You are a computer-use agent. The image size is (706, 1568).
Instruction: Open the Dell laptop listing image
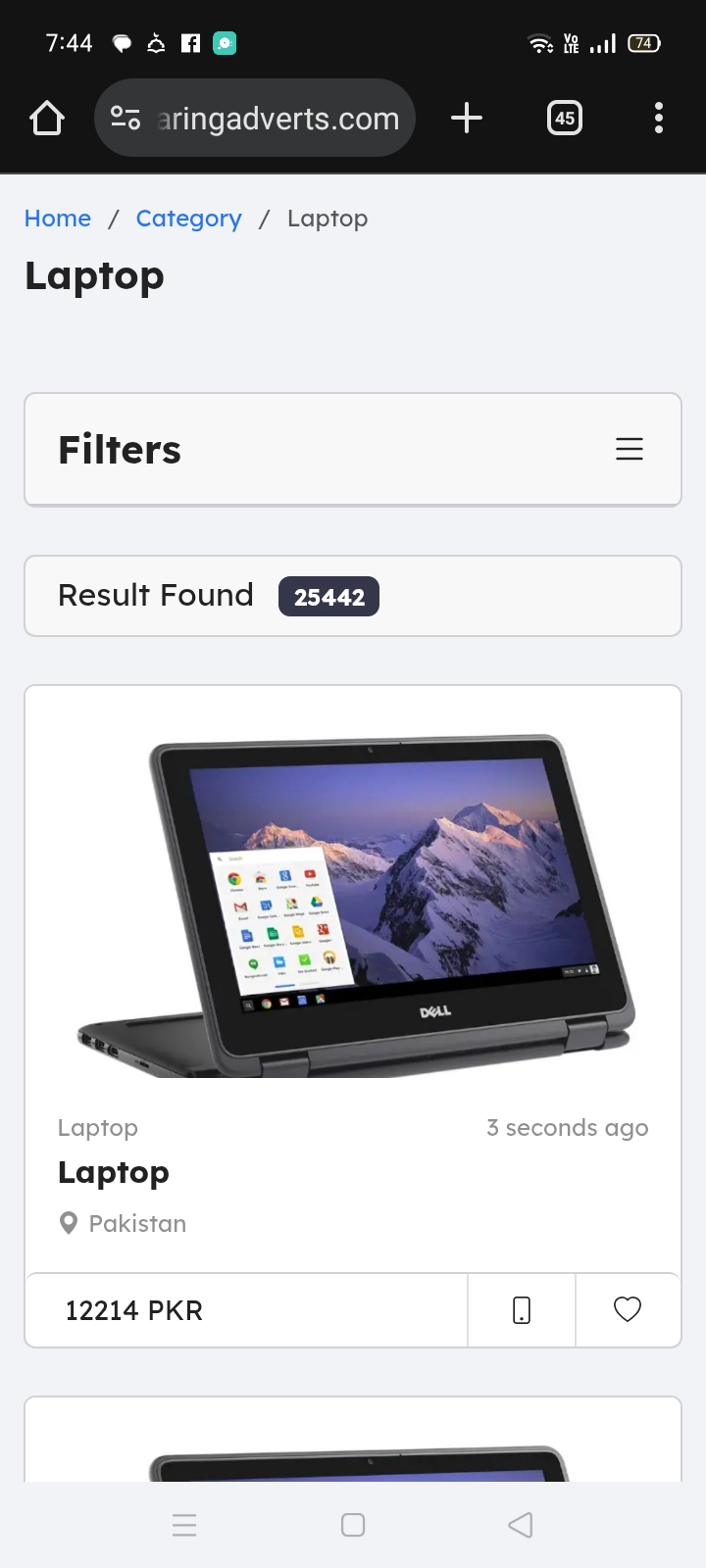click(x=353, y=906)
